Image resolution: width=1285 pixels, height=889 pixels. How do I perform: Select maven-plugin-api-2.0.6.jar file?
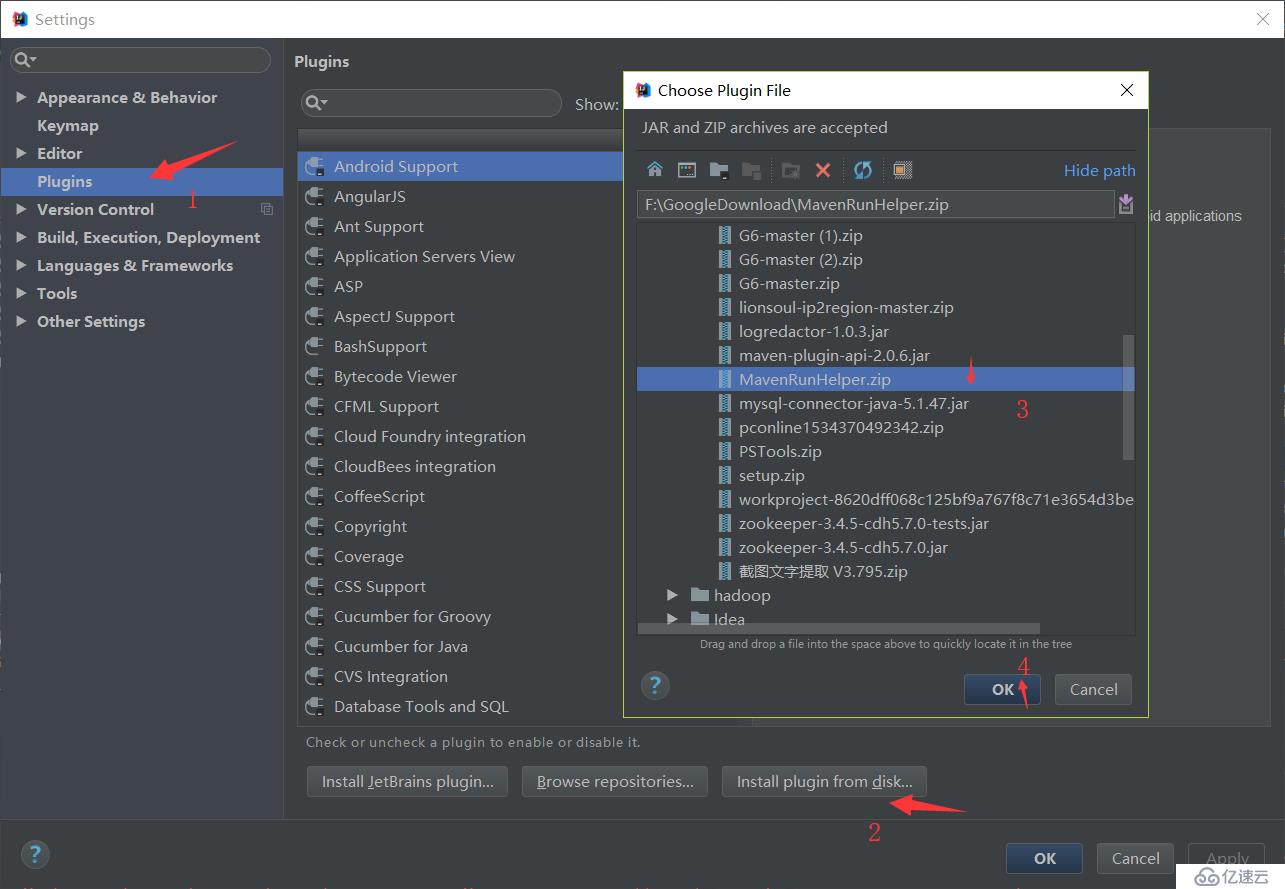click(834, 355)
